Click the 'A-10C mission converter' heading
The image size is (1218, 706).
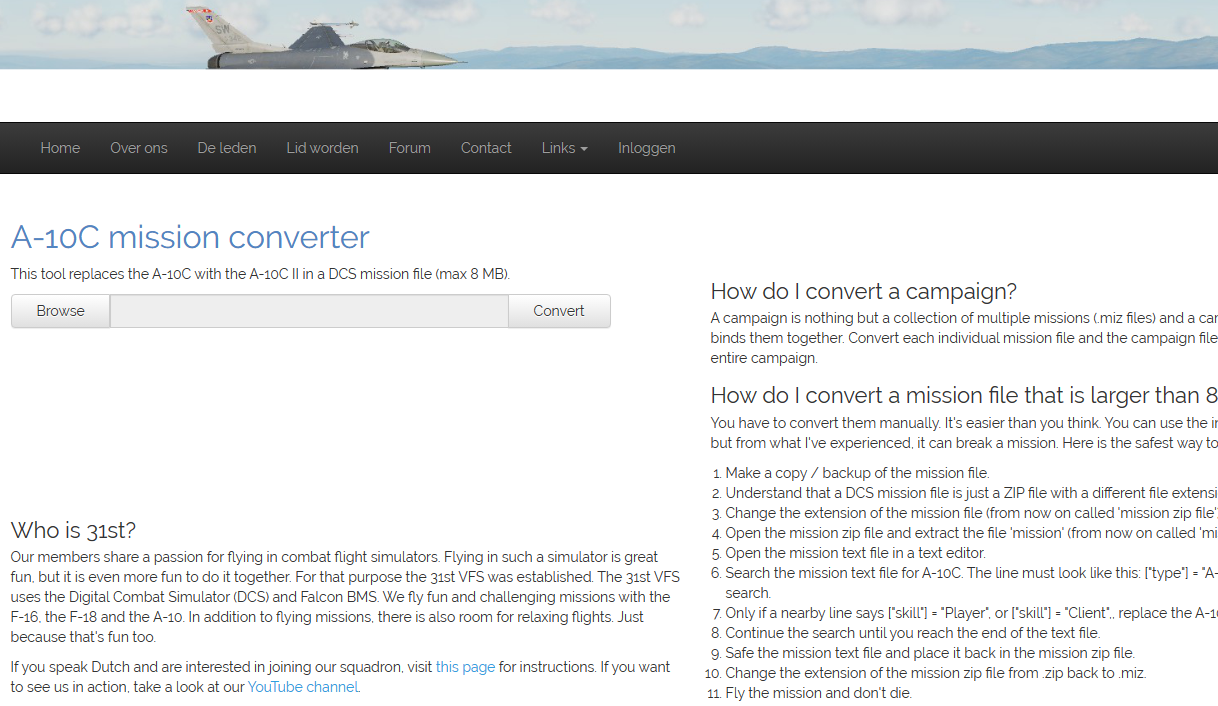[190, 237]
